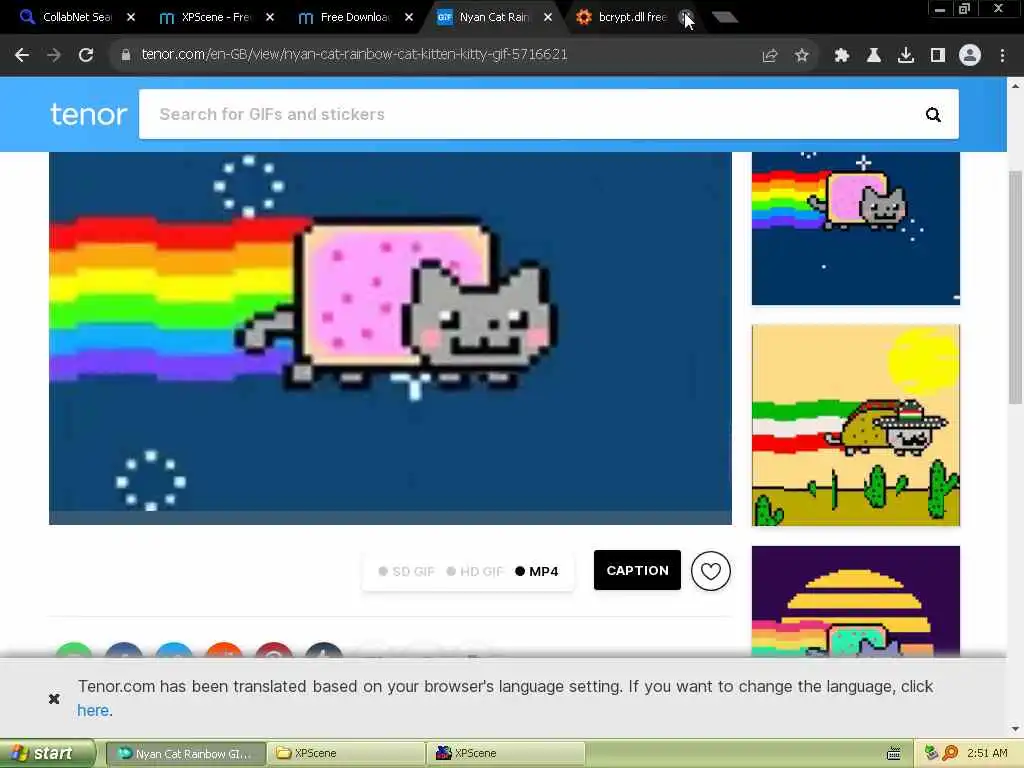Share this page using the share icon
This screenshot has height=768, width=1024.
[770, 56]
